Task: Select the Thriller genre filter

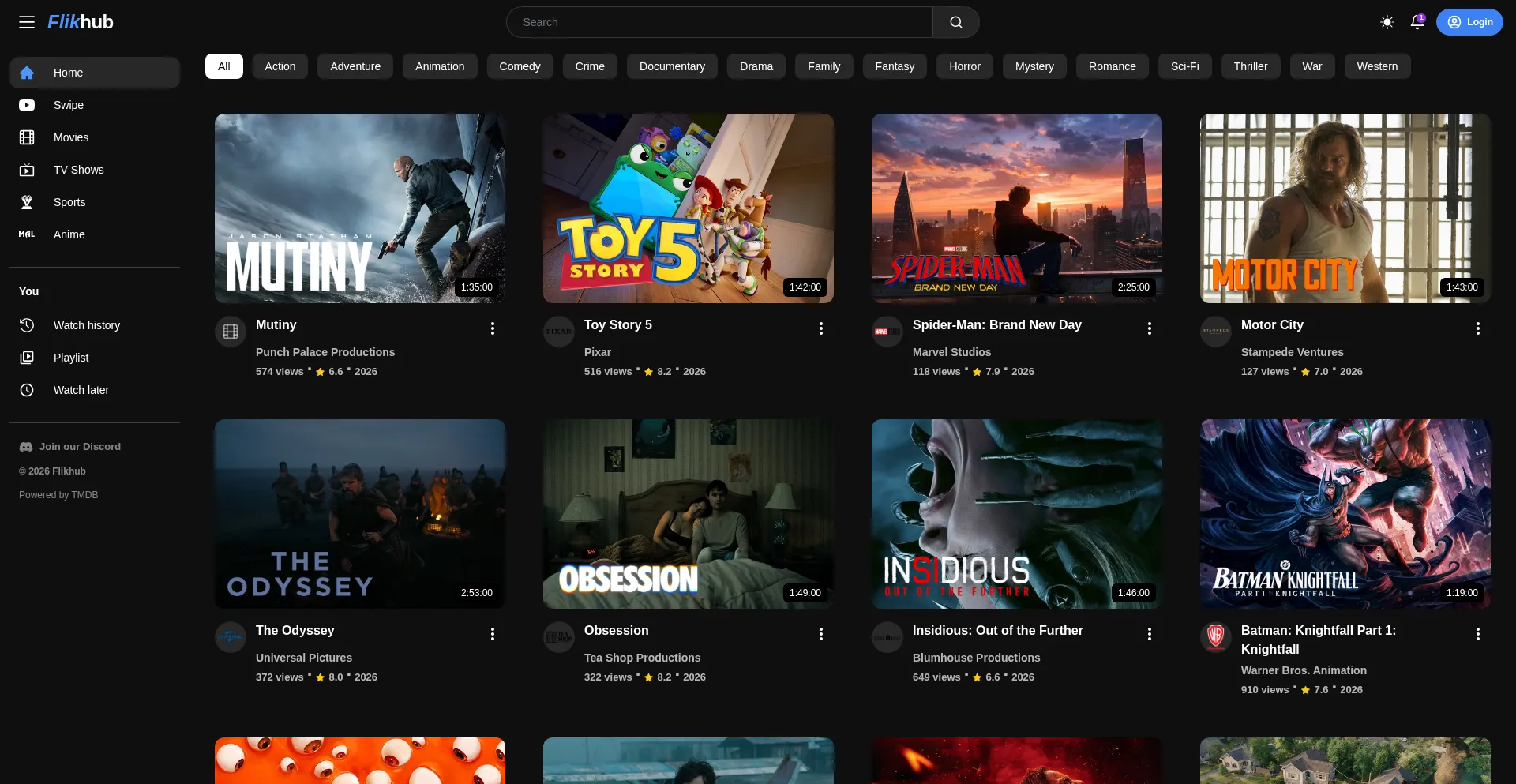Action: [1251, 66]
